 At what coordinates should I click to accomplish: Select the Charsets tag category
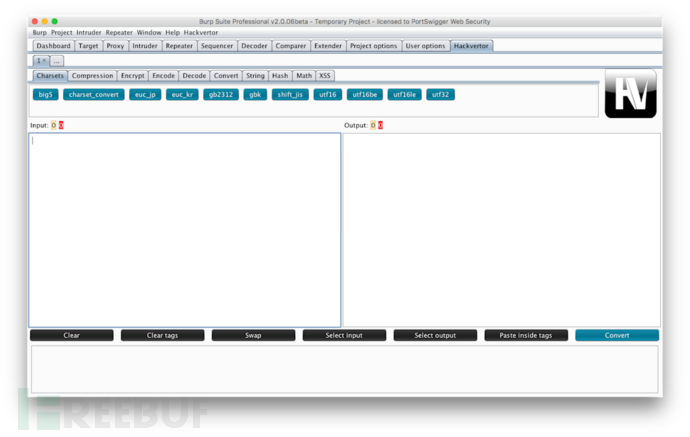(x=50, y=76)
